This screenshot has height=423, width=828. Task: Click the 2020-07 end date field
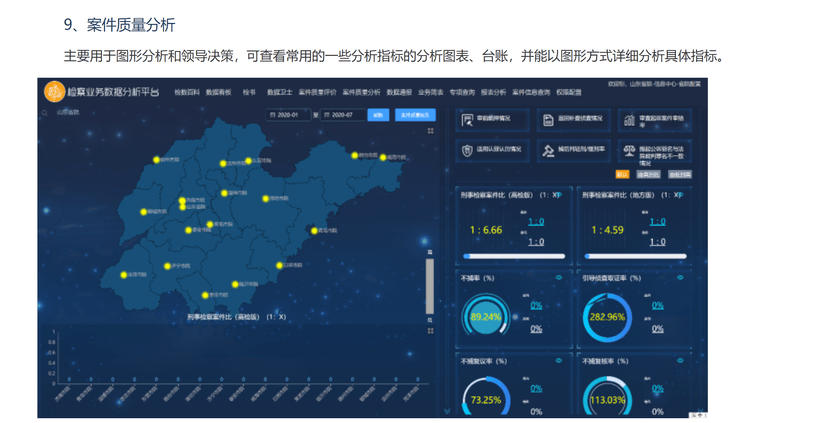pyautogui.click(x=343, y=115)
